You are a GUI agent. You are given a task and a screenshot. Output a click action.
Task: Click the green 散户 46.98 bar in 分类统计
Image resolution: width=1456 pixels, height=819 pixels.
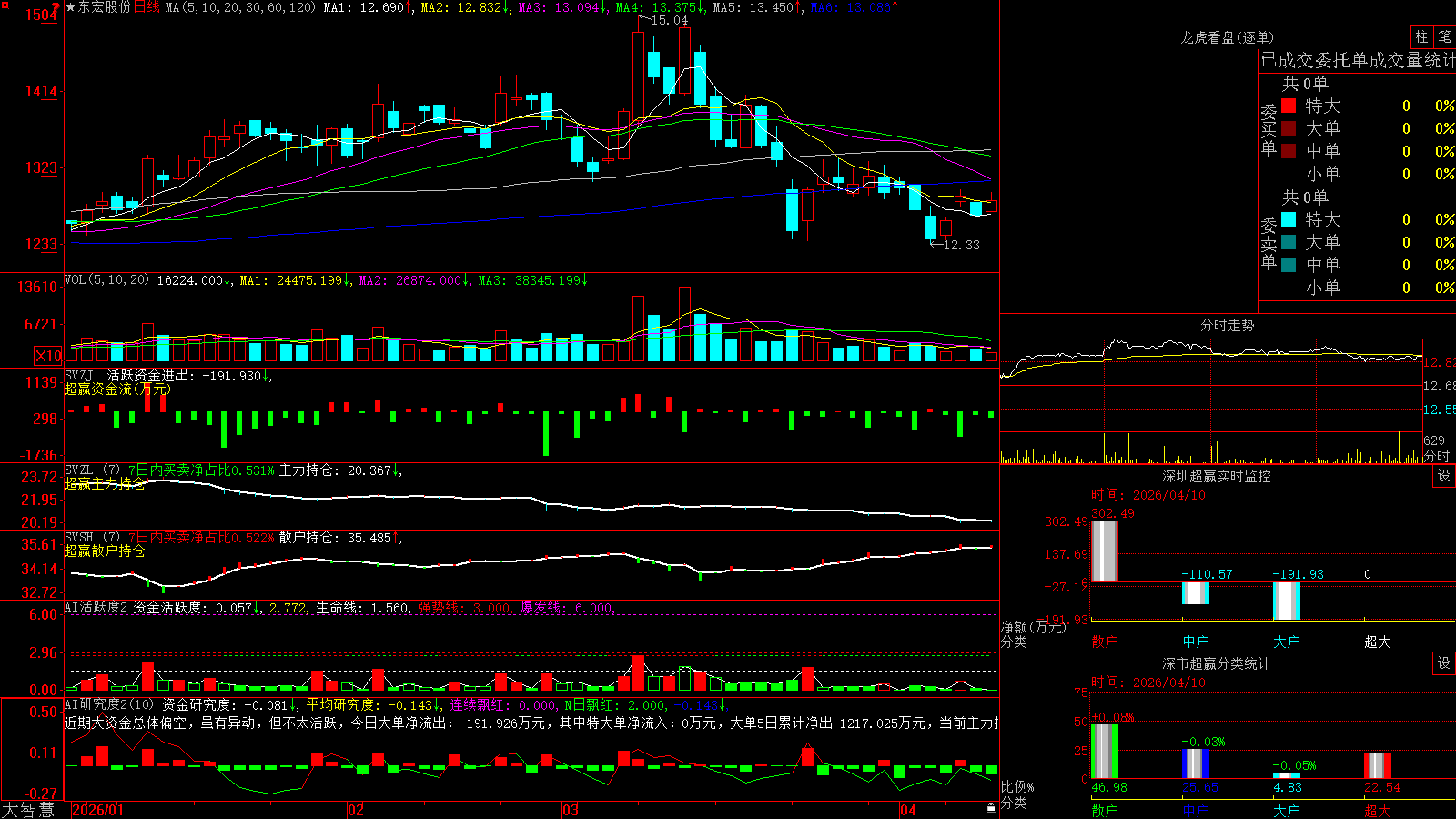1104,752
